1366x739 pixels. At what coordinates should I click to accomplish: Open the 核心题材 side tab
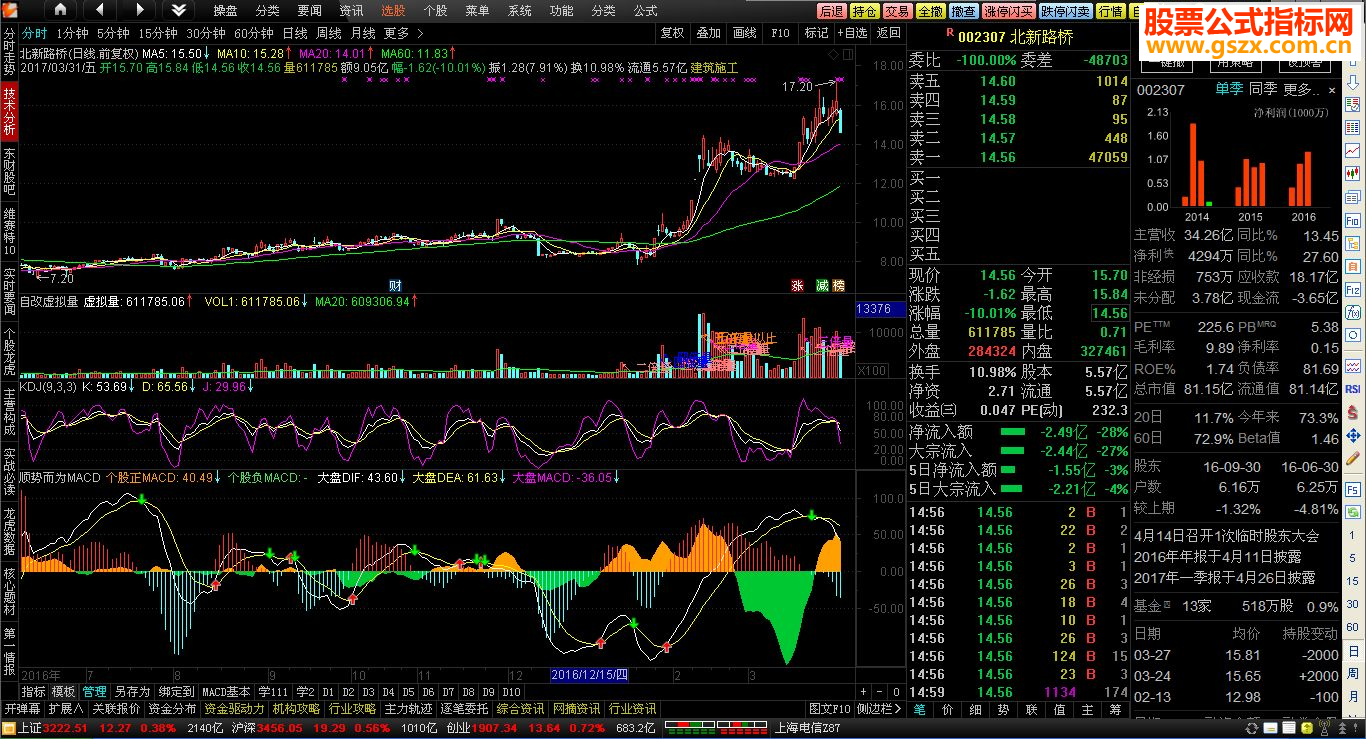9,591
